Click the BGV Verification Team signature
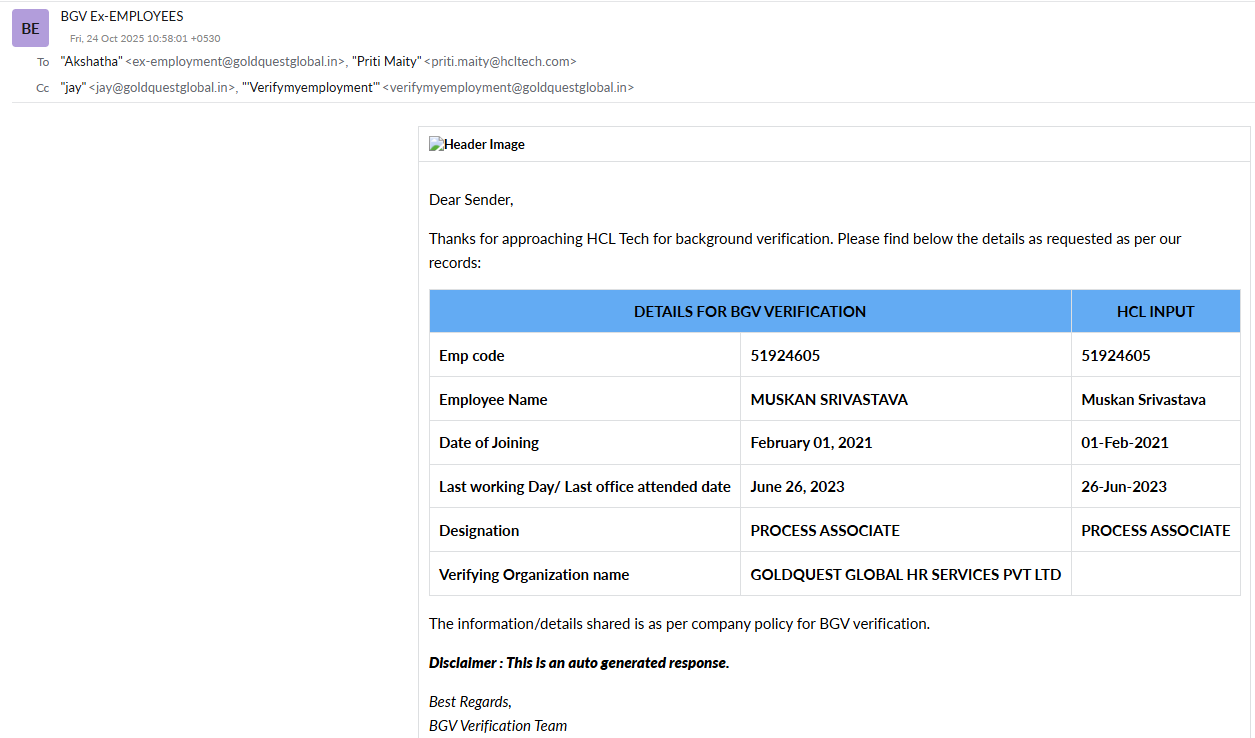Screen dimensions: 1255x738 (x=498, y=726)
